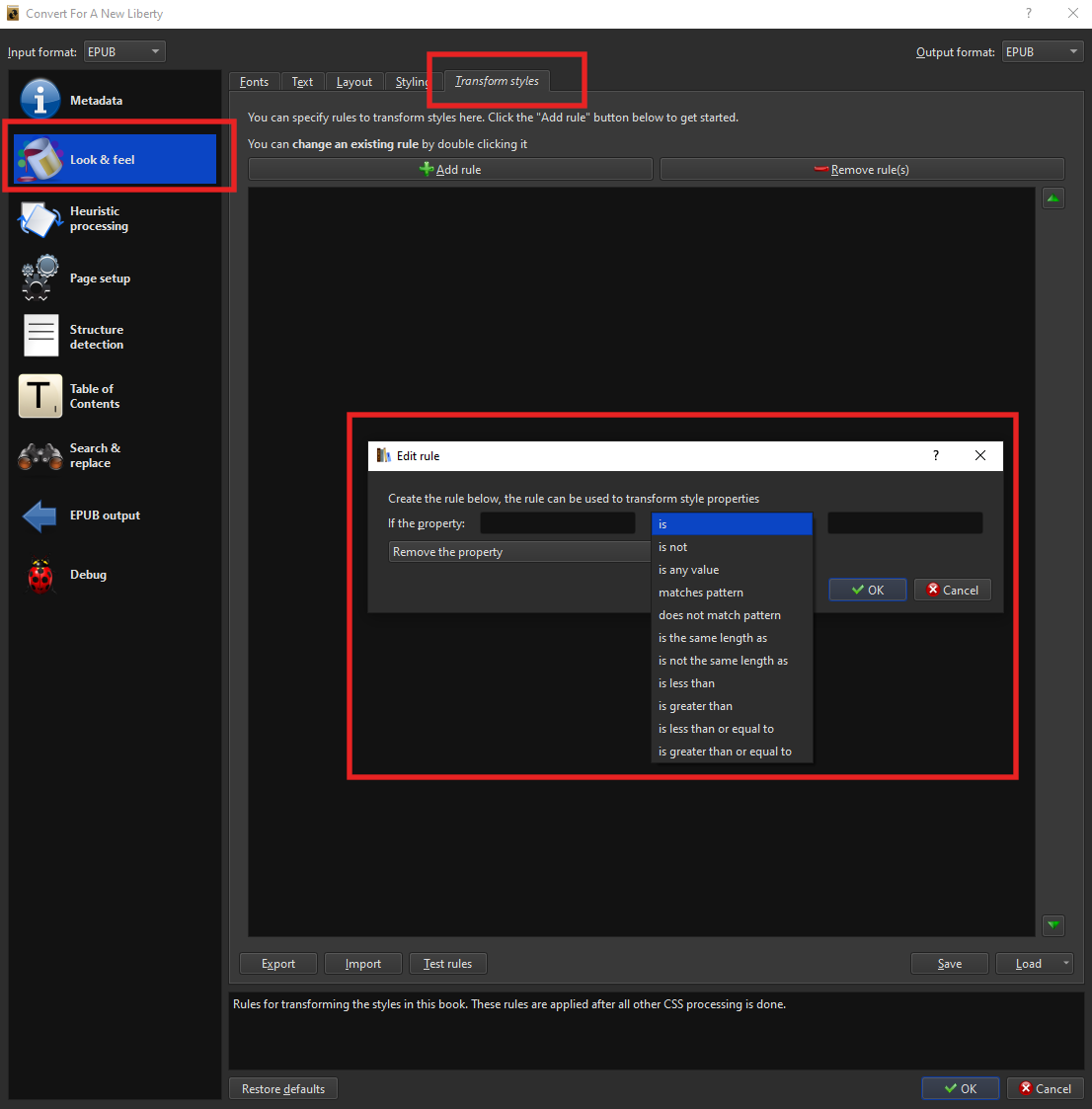The width and height of the screenshot is (1092, 1109).
Task: Choose 'is the same length as' option
Action: (x=732, y=637)
